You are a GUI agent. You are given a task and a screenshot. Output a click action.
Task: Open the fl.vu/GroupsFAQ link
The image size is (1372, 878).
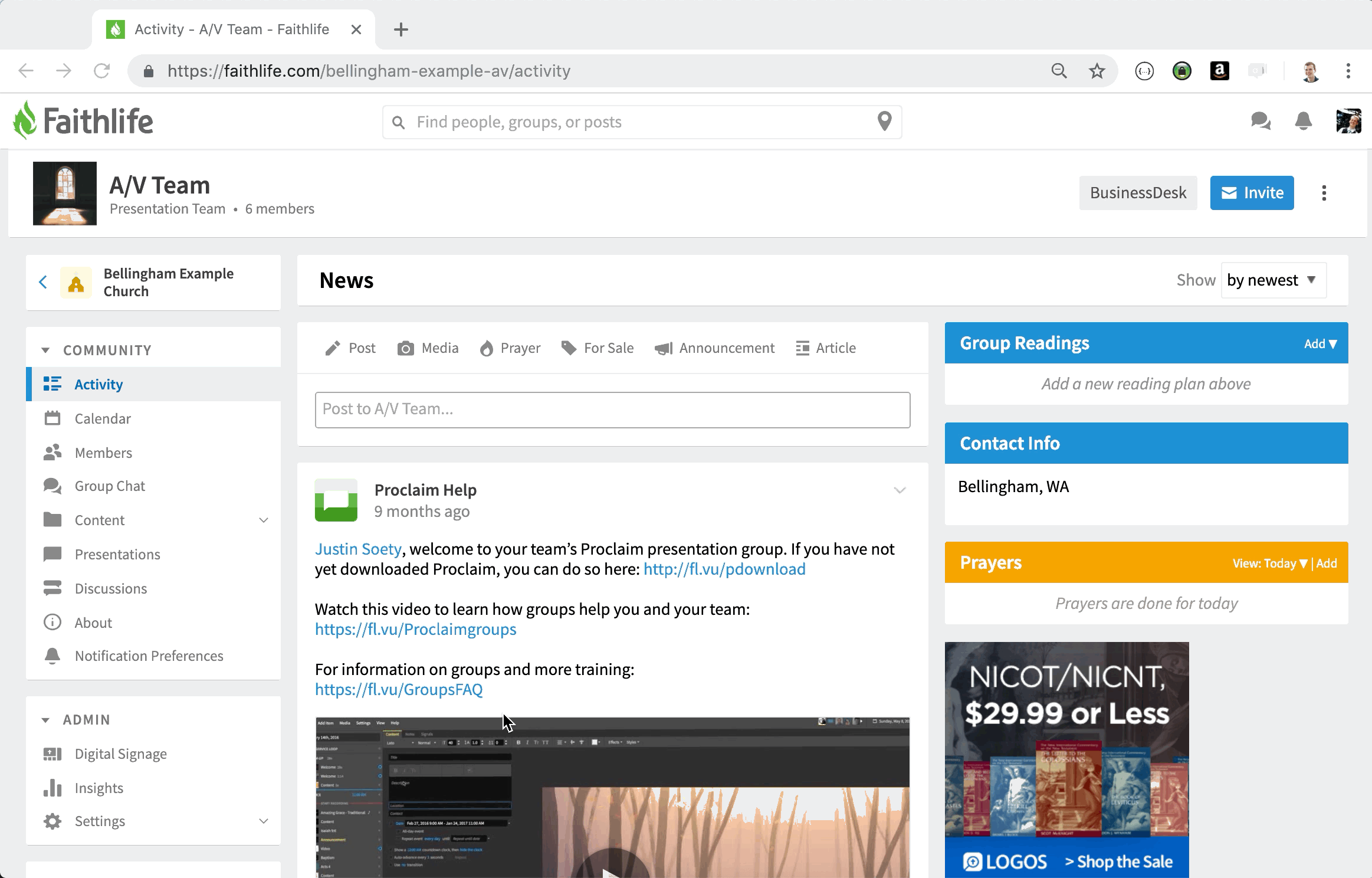coord(399,689)
